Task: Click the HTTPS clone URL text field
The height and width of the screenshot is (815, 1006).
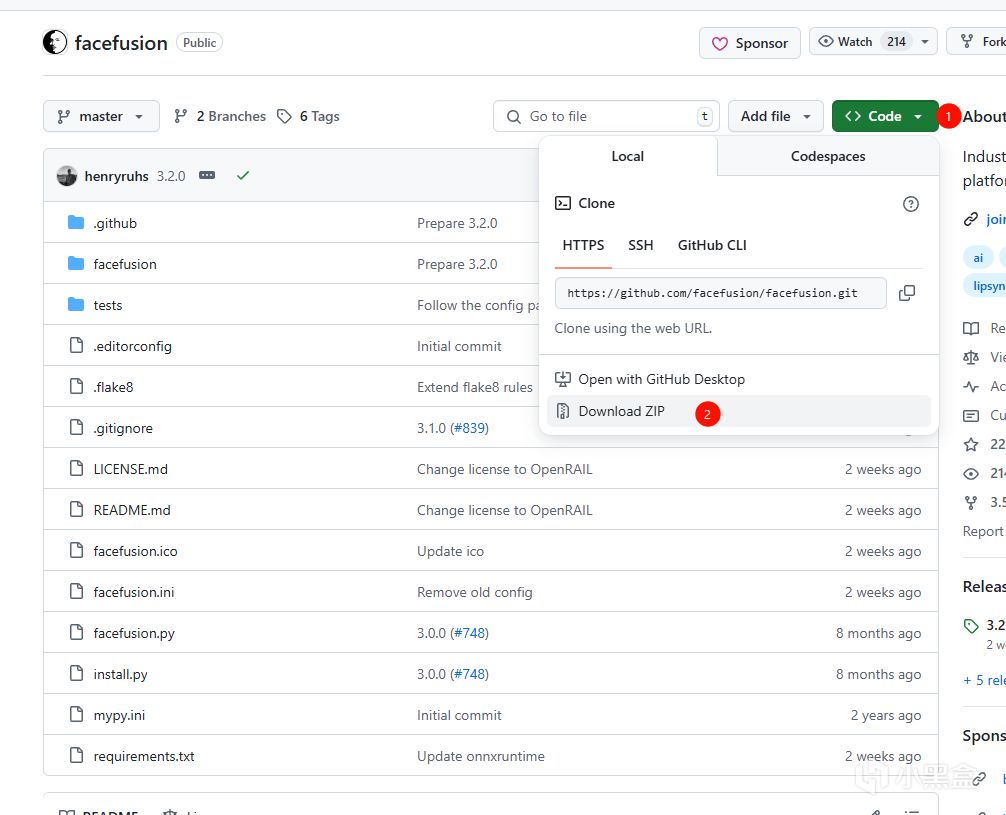Action: 720,293
